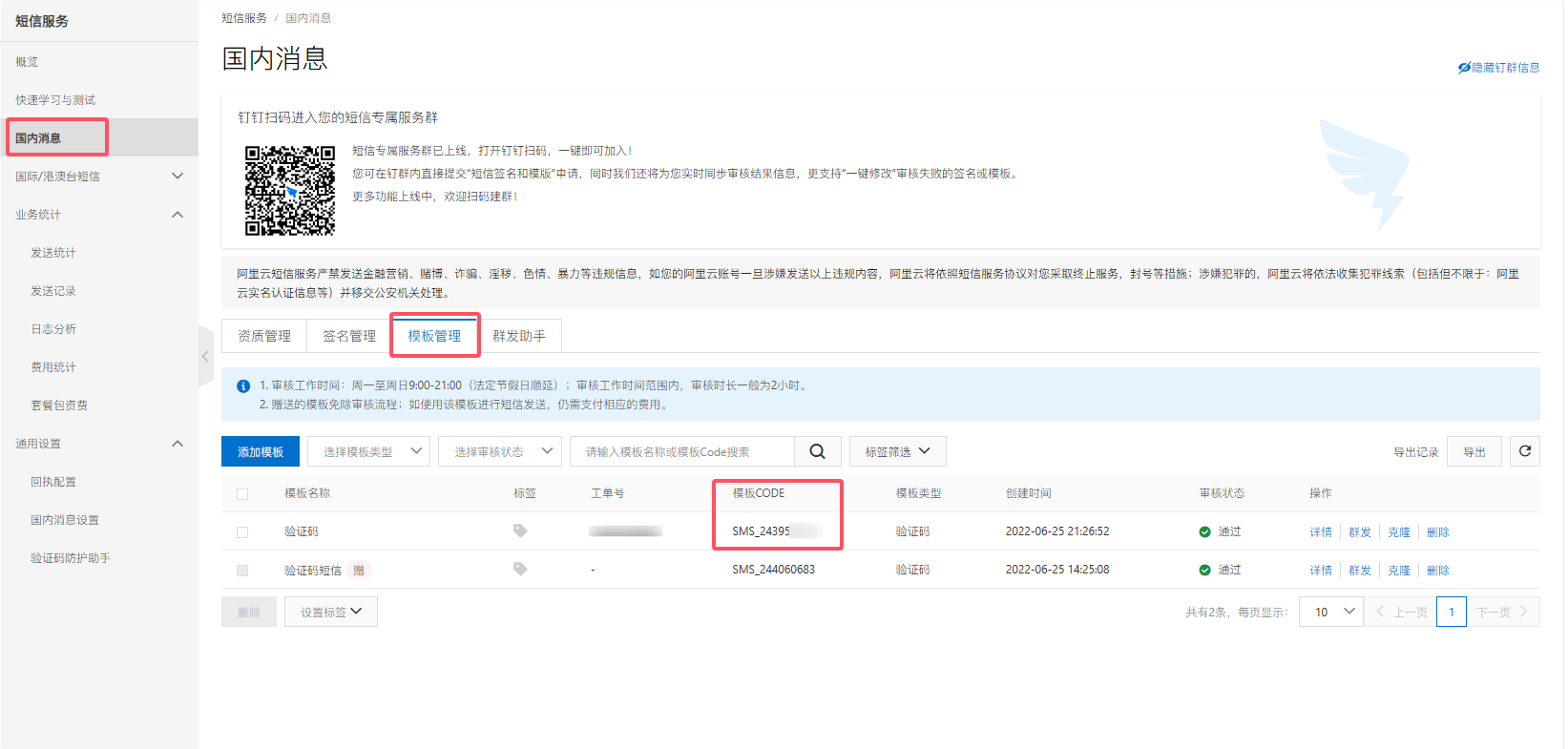
Task: Click 删除 for the 验证码短信 row
Action: coord(1438,571)
